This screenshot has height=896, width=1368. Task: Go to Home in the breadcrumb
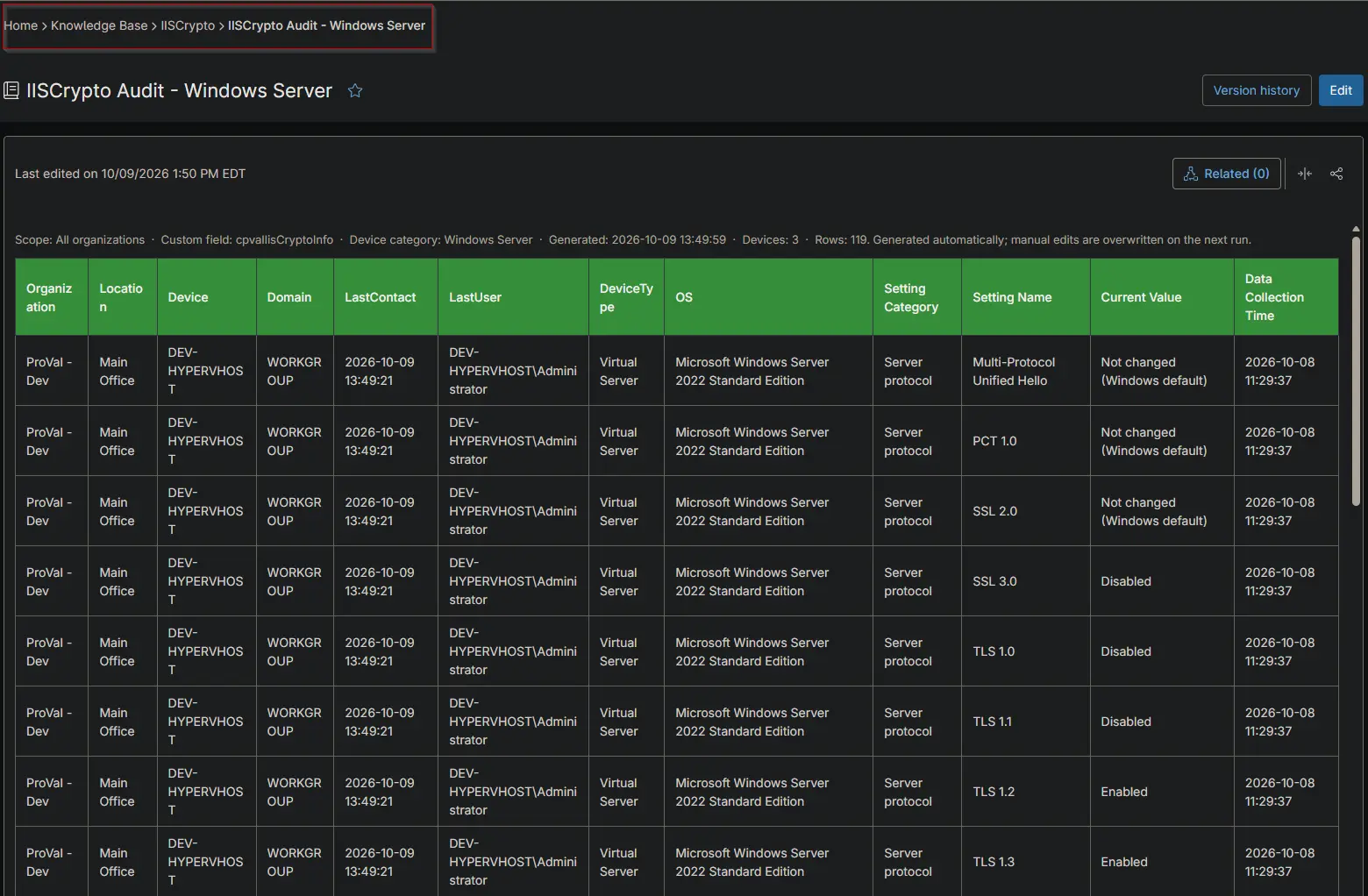click(21, 25)
